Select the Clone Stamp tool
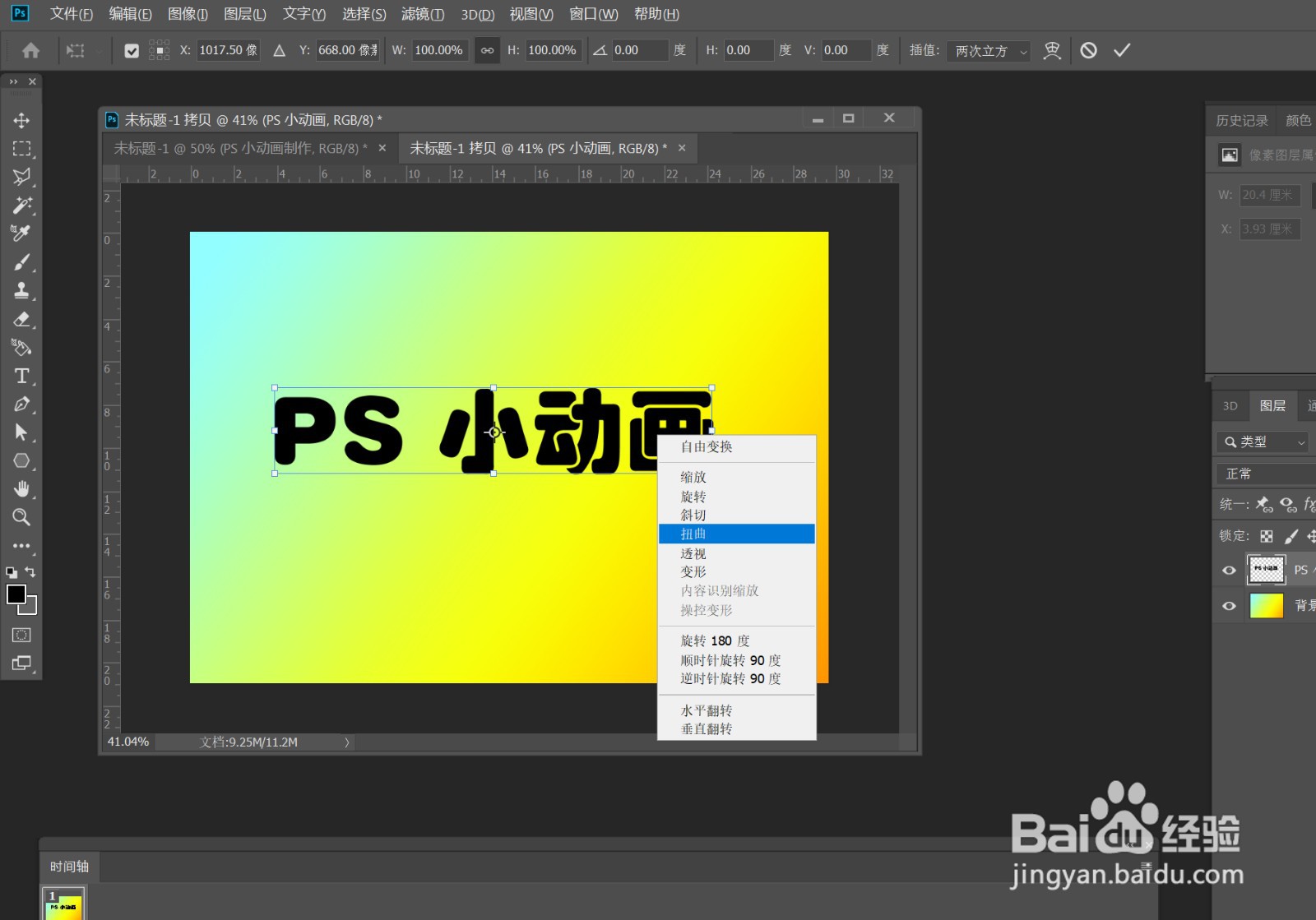This screenshot has width=1316, height=920. [22, 290]
